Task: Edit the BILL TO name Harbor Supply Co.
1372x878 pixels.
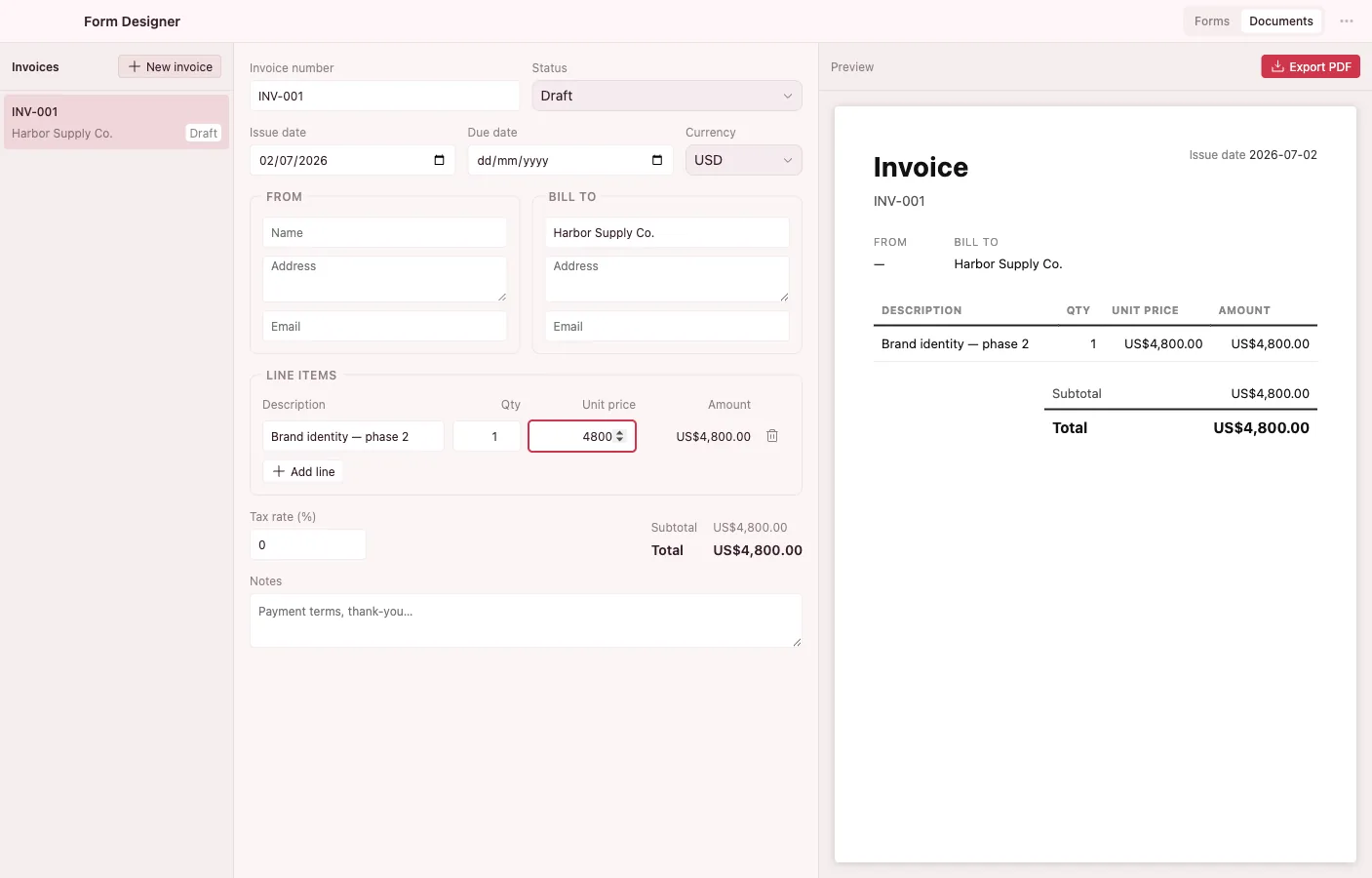Action: point(667,232)
